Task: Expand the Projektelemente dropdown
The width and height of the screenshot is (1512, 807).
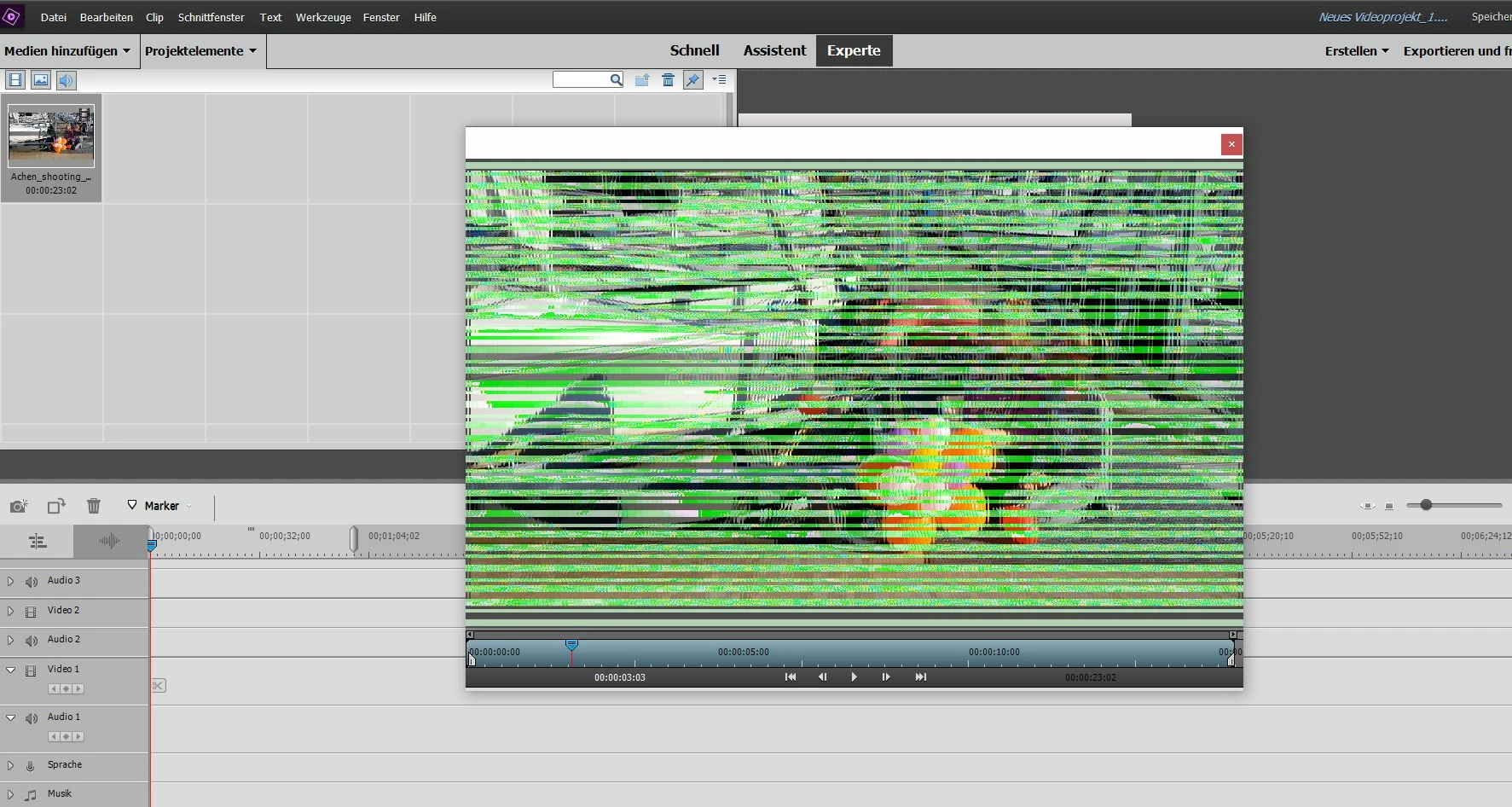Action: [201, 51]
